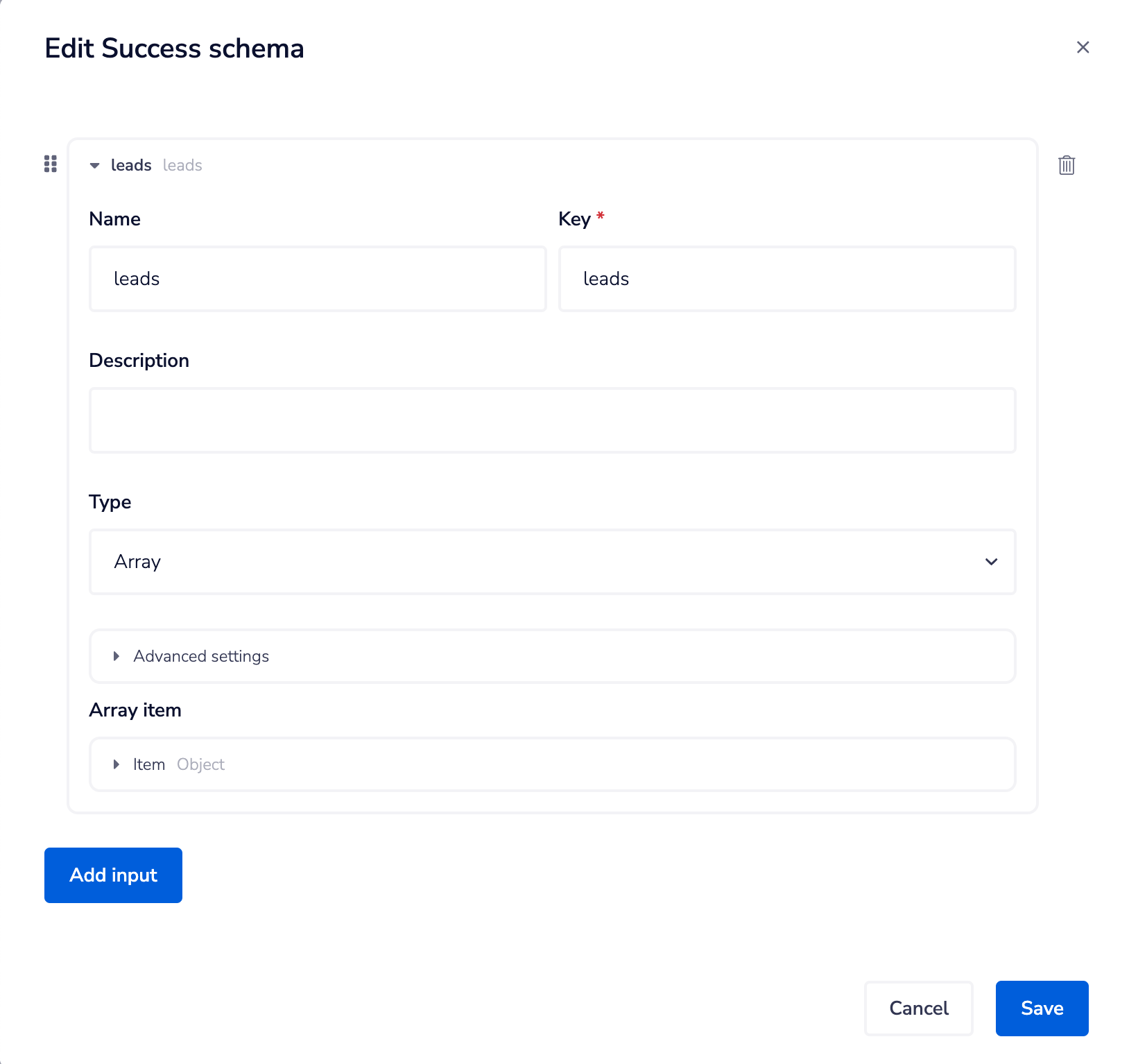The height and width of the screenshot is (1064, 1129).
Task: Focus the Key input field
Action: (x=787, y=279)
